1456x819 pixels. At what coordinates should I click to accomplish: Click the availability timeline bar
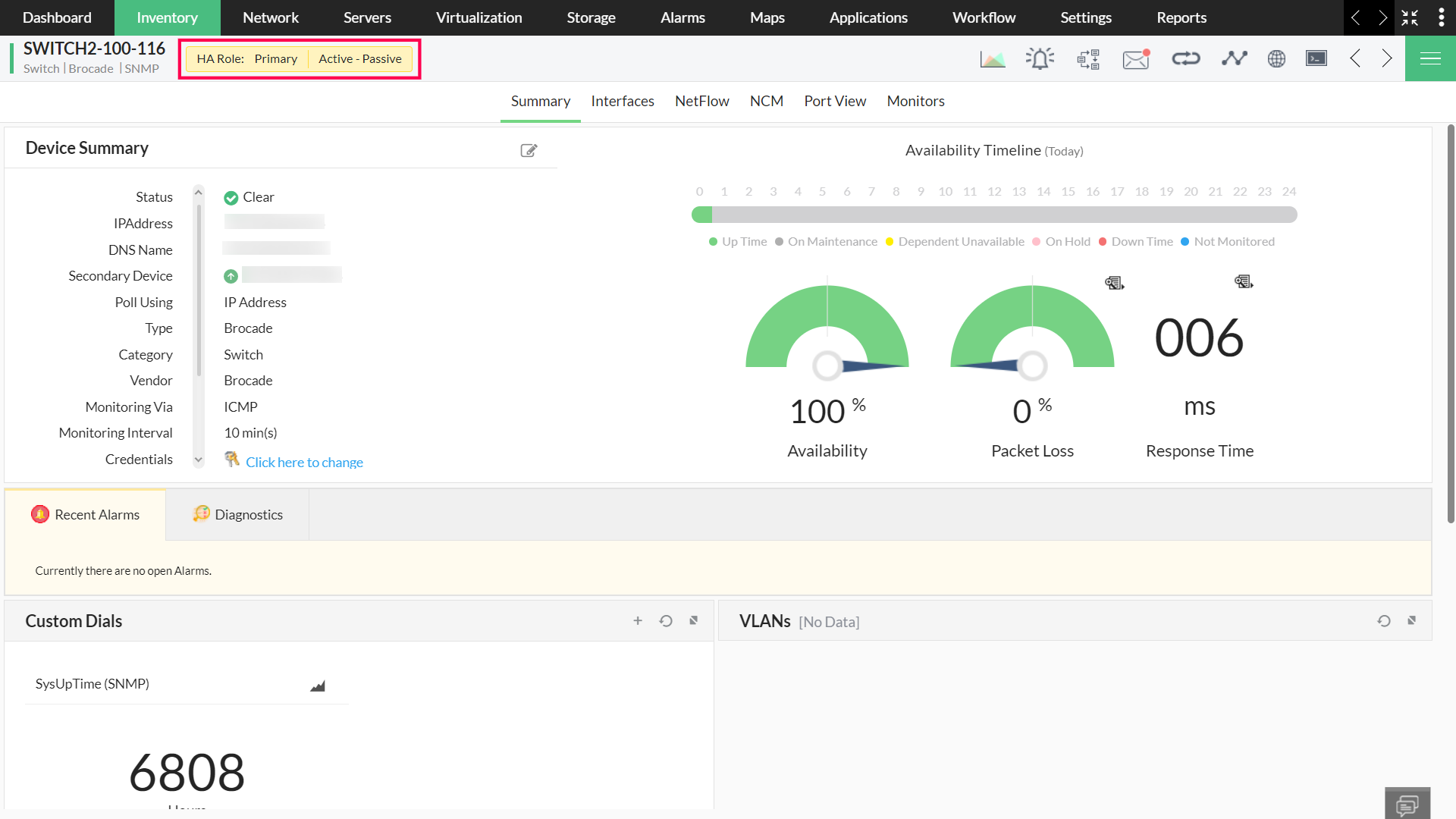[x=993, y=215]
